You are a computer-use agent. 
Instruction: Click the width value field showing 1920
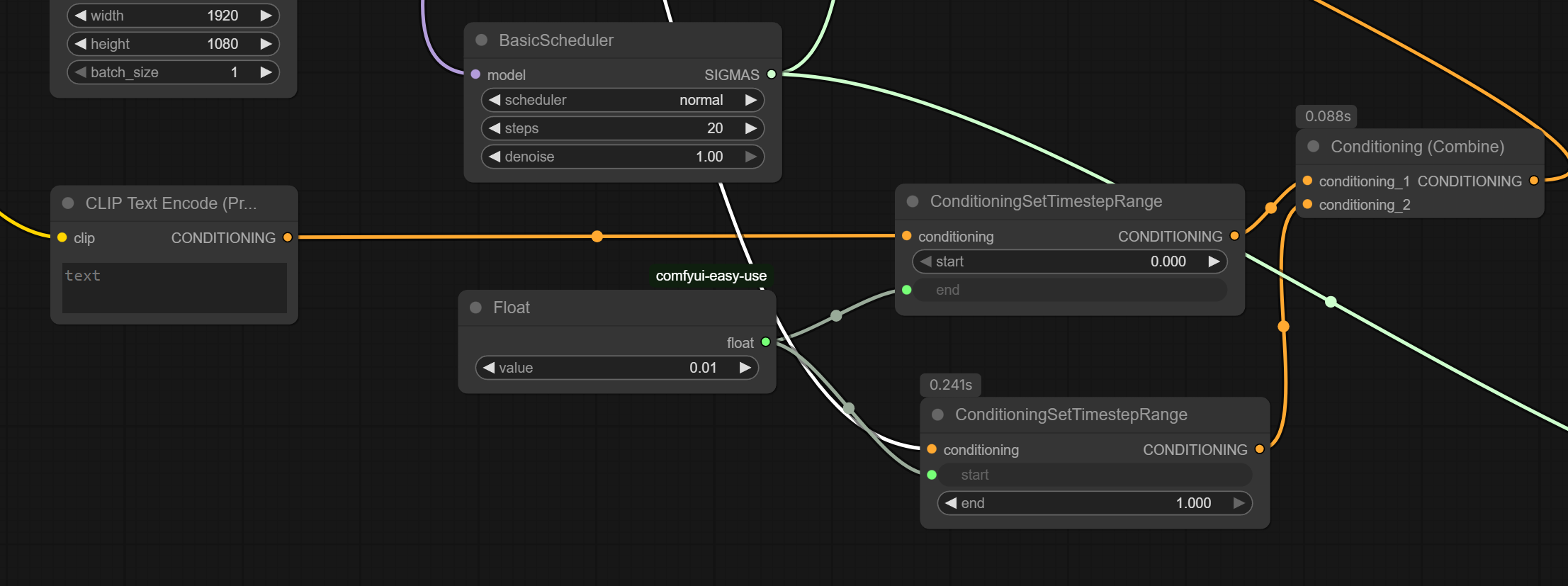coord(174,16)
